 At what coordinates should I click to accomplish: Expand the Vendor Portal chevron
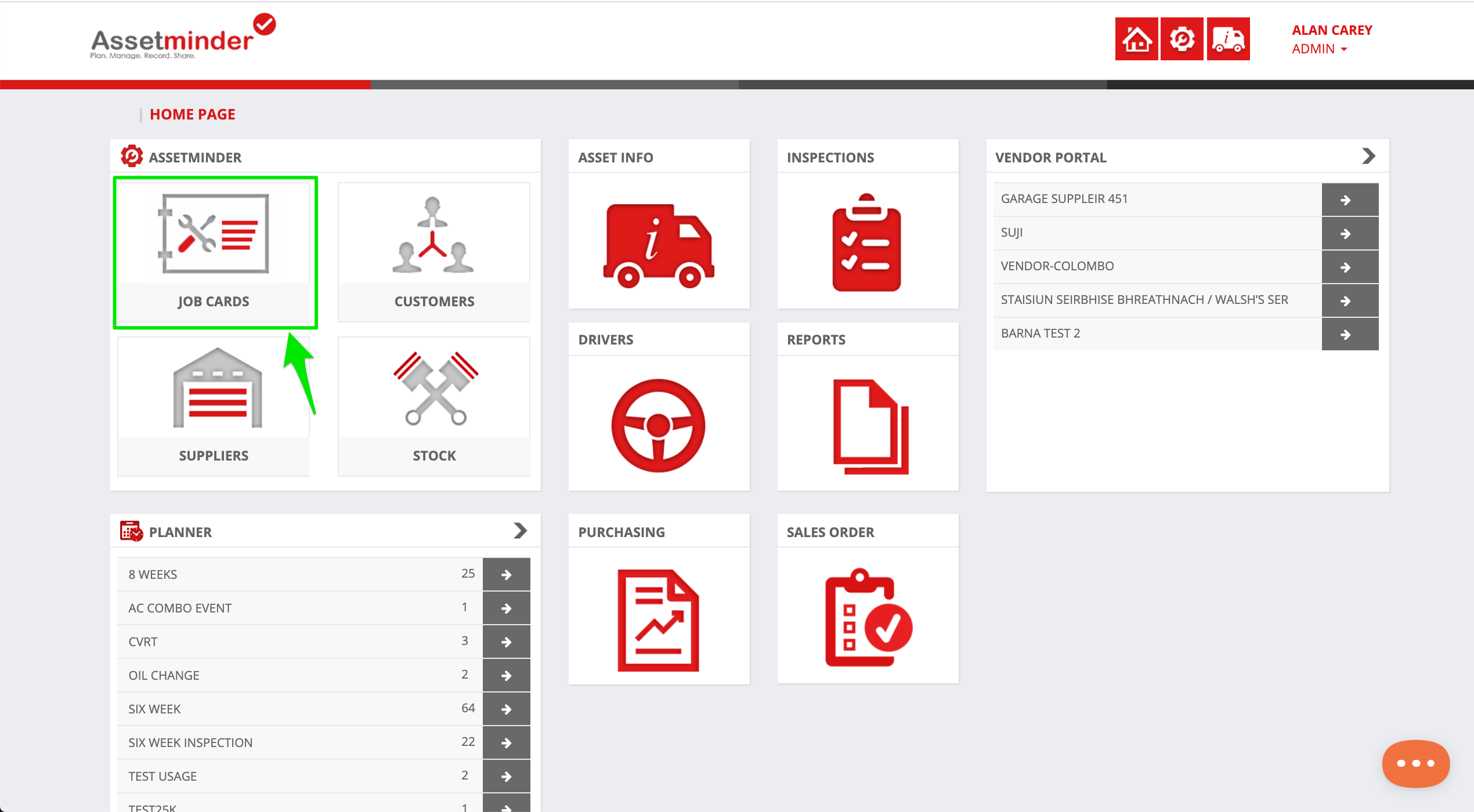coord(1368,156)
